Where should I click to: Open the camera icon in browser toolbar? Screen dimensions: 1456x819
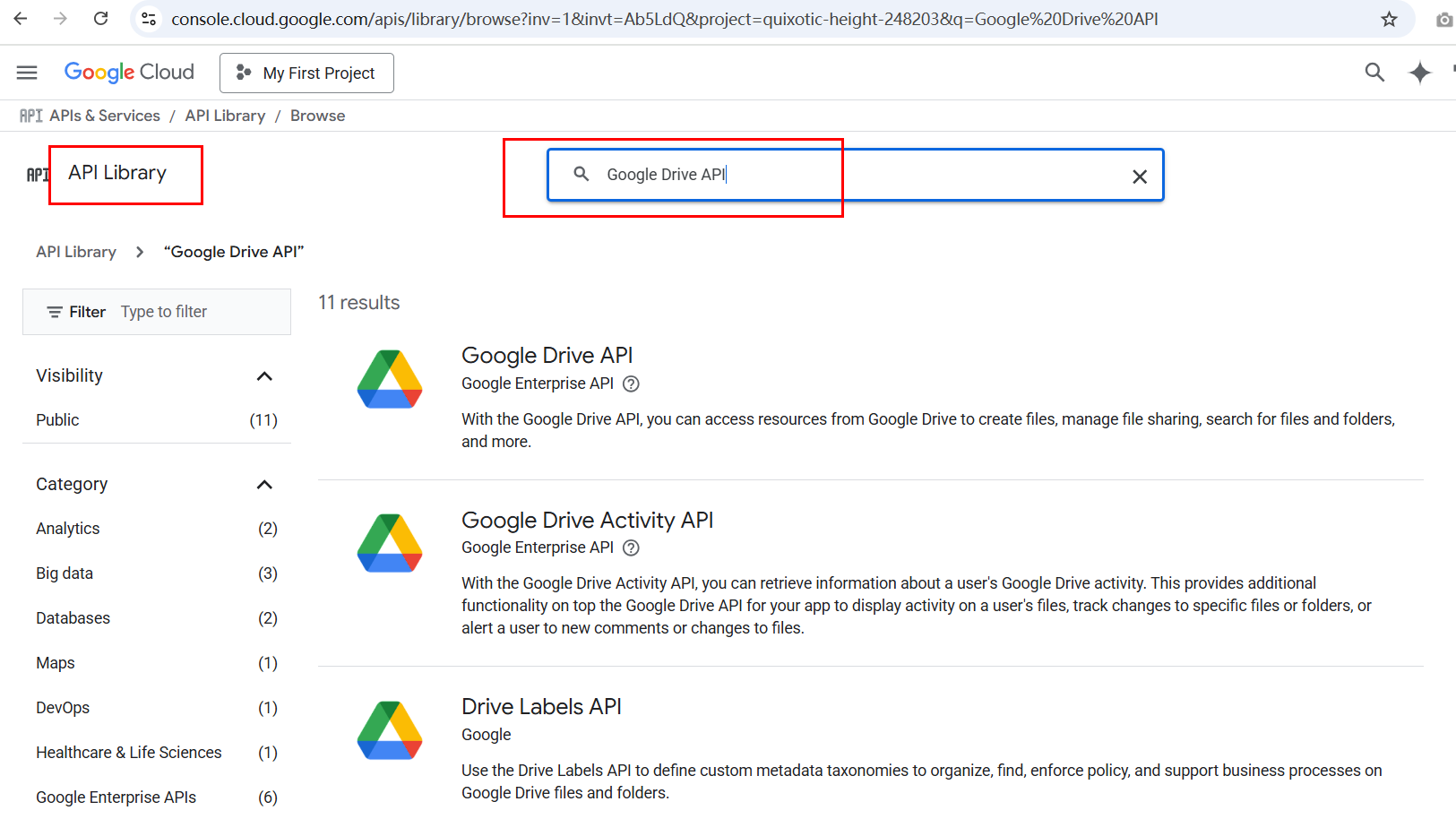pyautogui.click(x=1443, y=19)
